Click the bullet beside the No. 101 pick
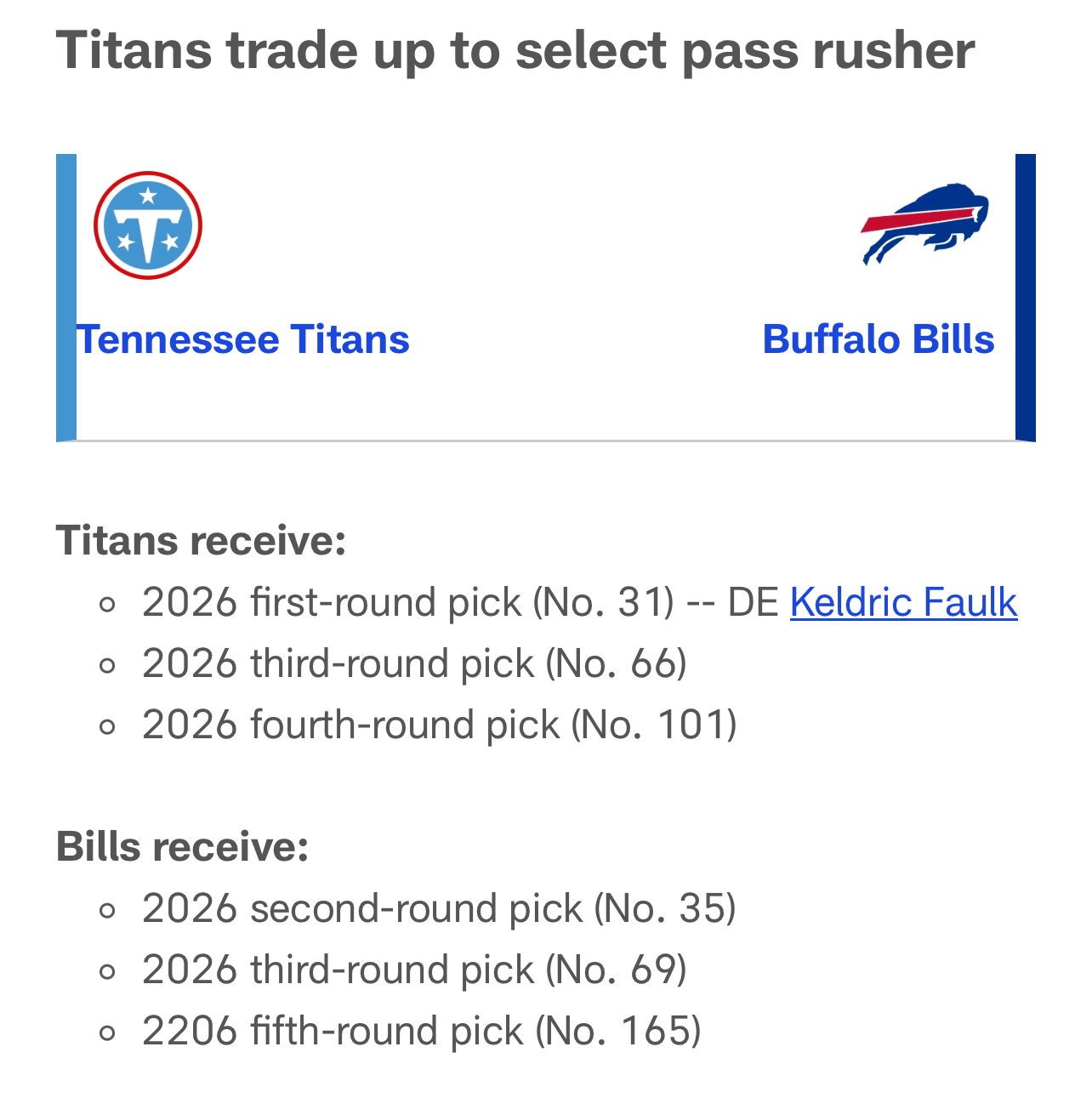 coord(107,726)
